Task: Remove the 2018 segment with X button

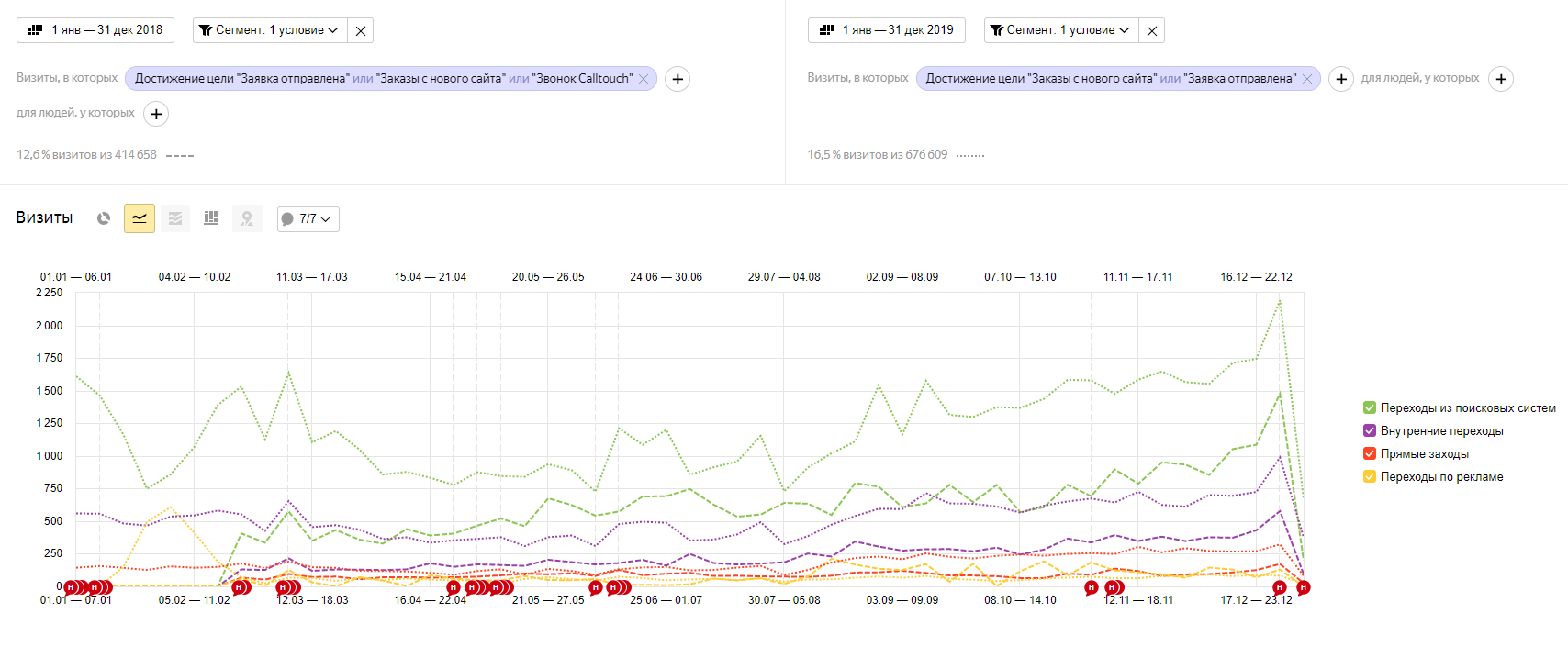Action: [361, 30]
